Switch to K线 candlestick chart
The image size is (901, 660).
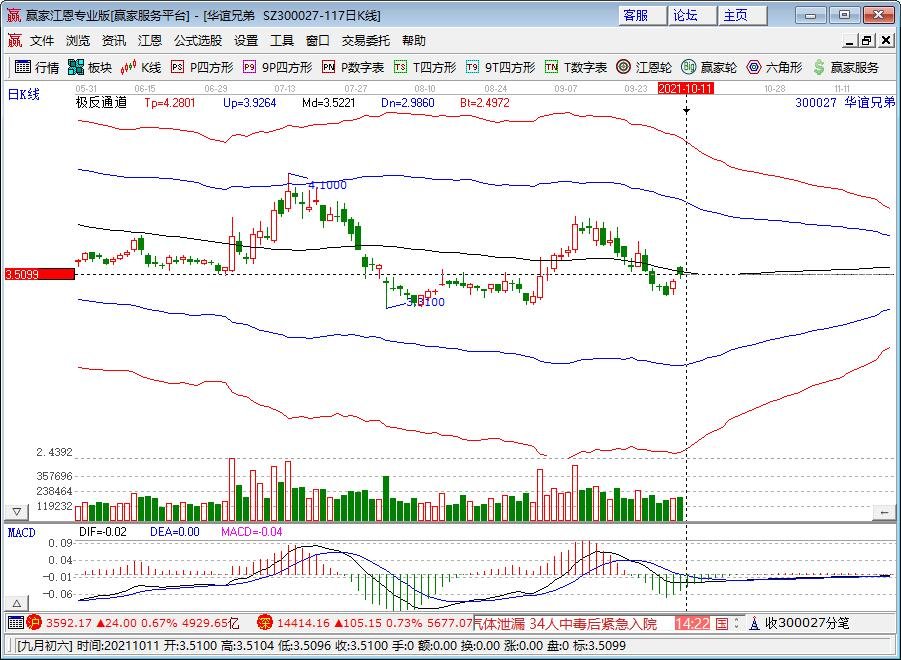click(141, 68)
